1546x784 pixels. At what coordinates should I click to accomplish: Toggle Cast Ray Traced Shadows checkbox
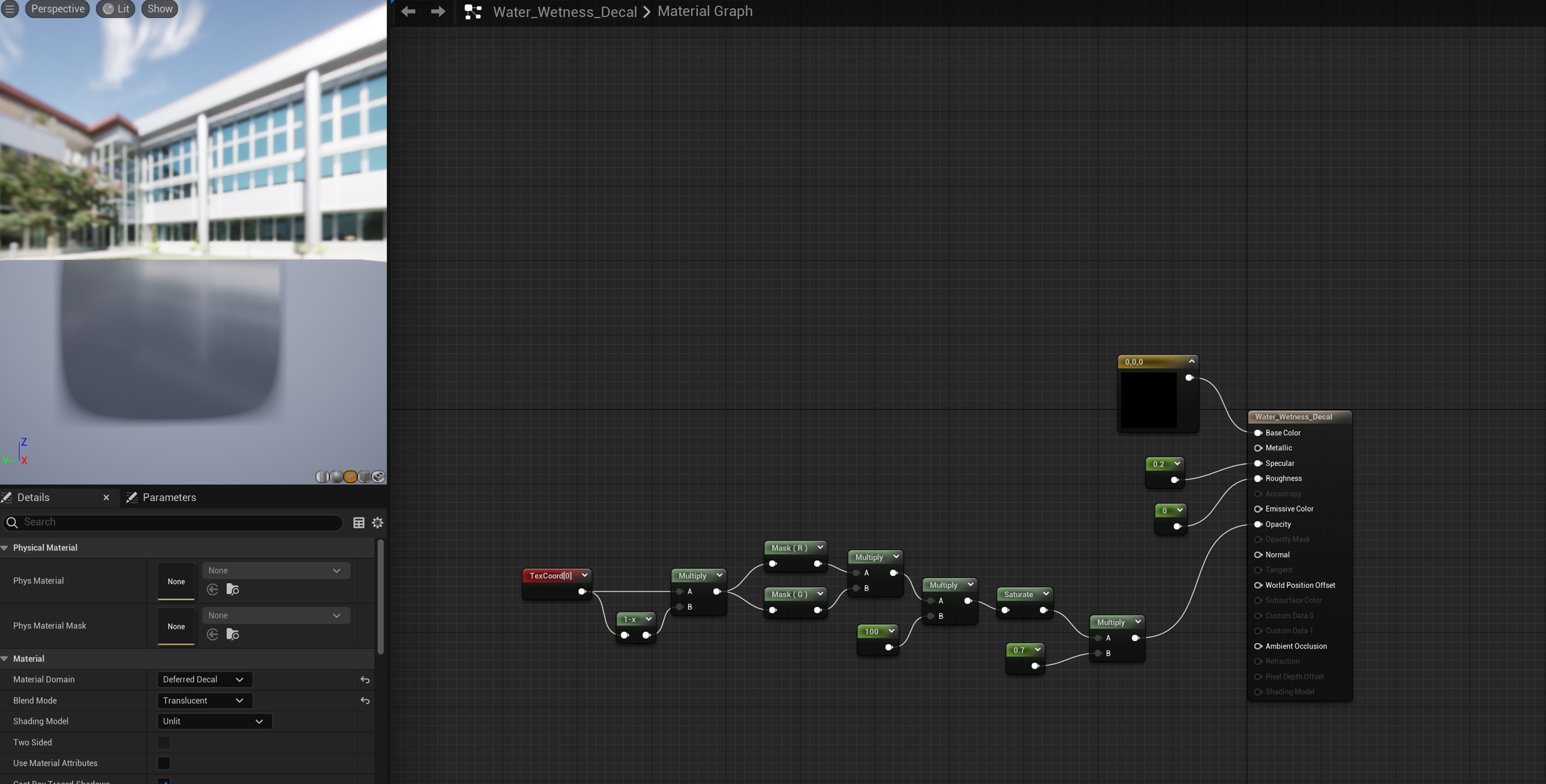pyautogui.click(x=164, y=782)
